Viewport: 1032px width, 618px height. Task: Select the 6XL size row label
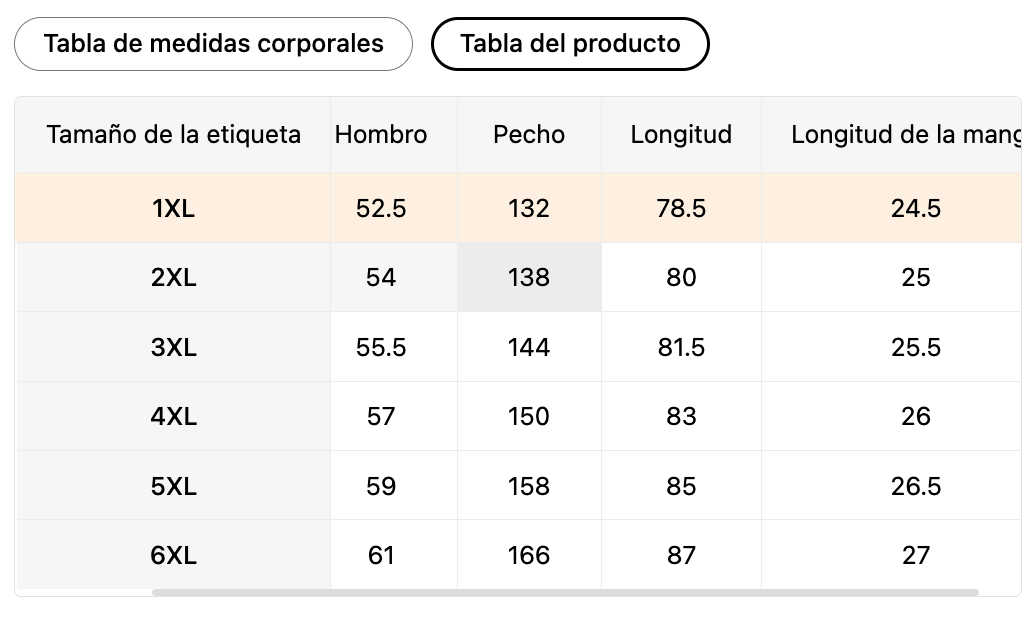pos(173,555)
